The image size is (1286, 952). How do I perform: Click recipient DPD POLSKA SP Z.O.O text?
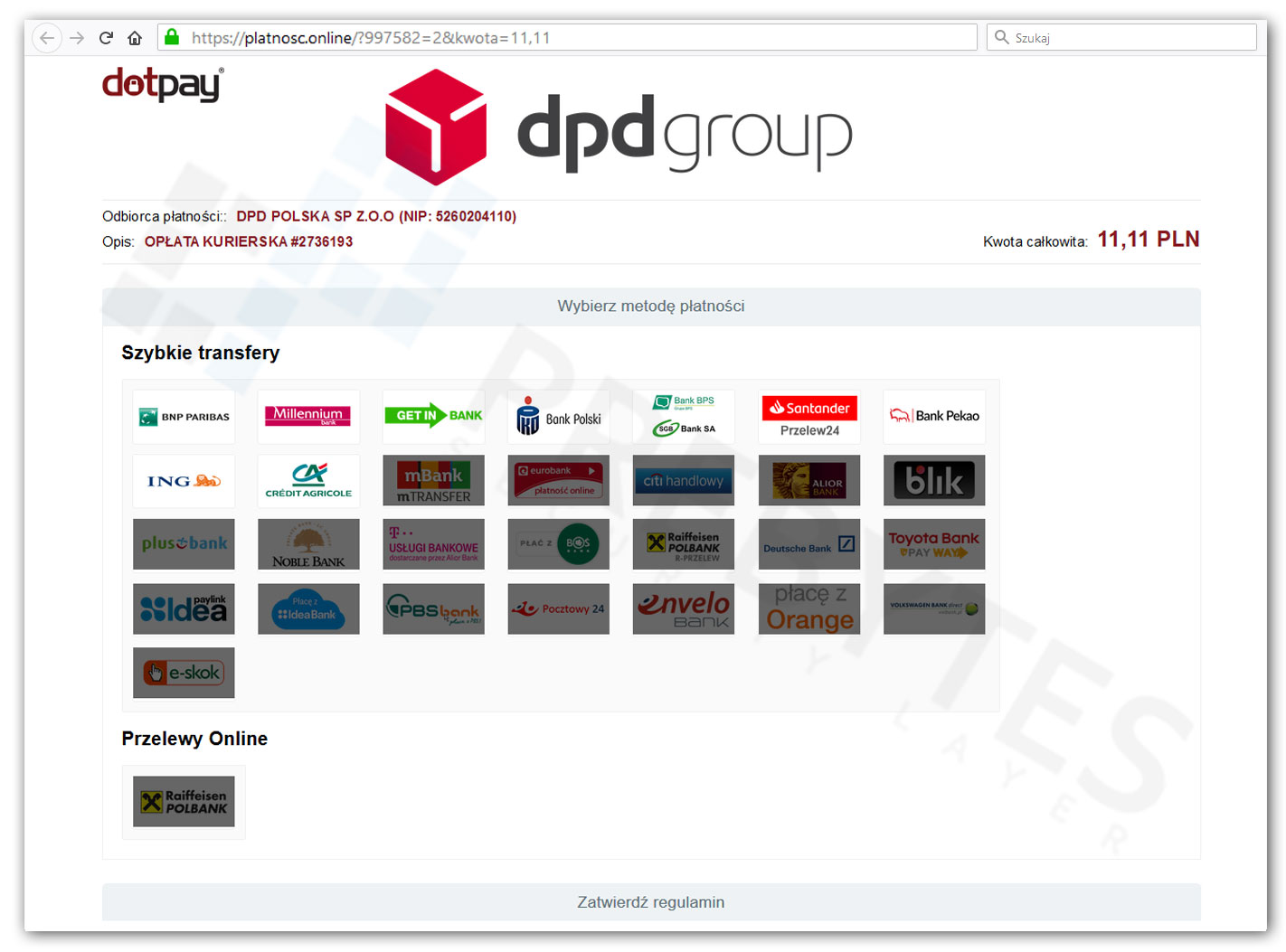(x=376, y=216)
